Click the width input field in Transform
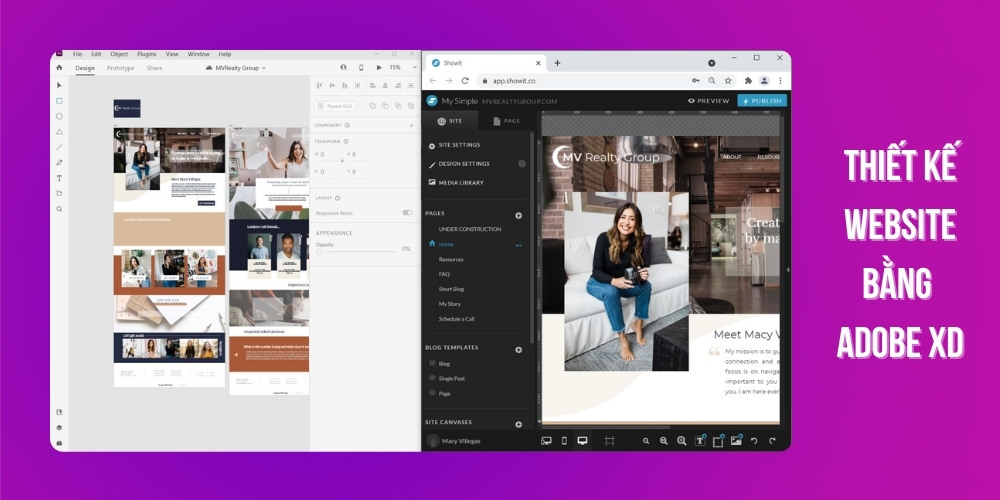 (x=328, y=154)
